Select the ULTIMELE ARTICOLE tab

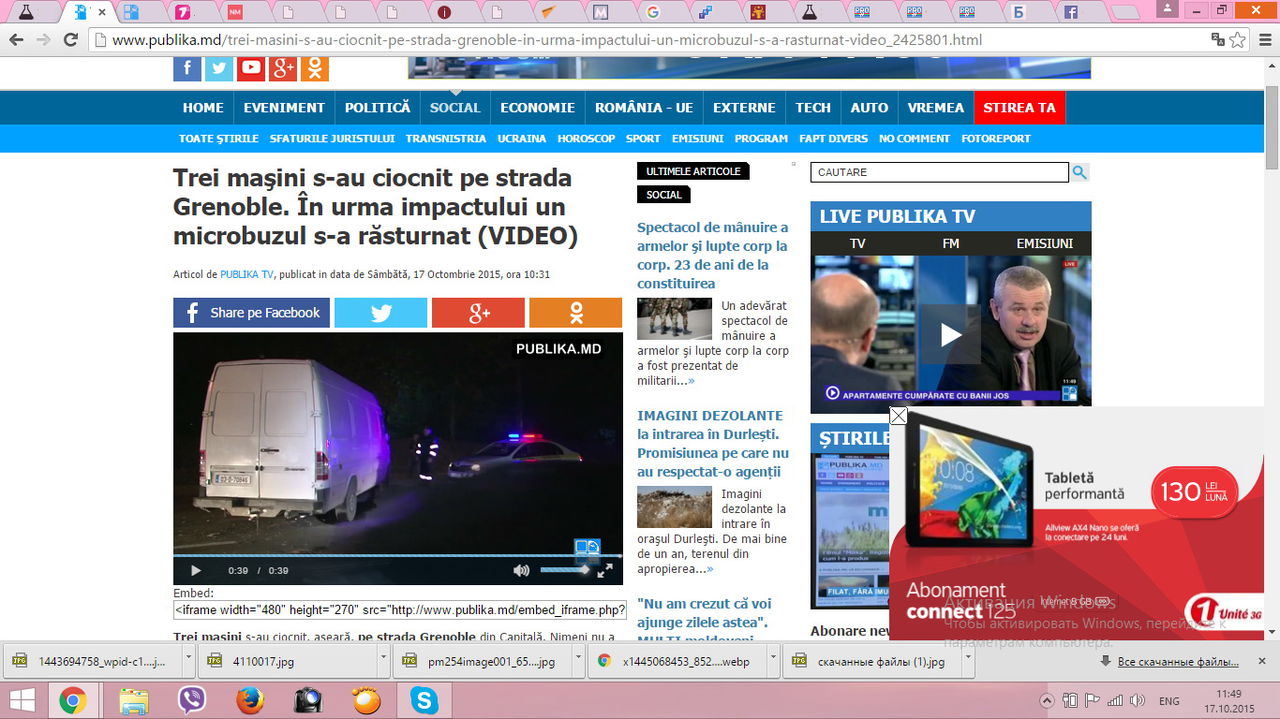pos(693,171)
